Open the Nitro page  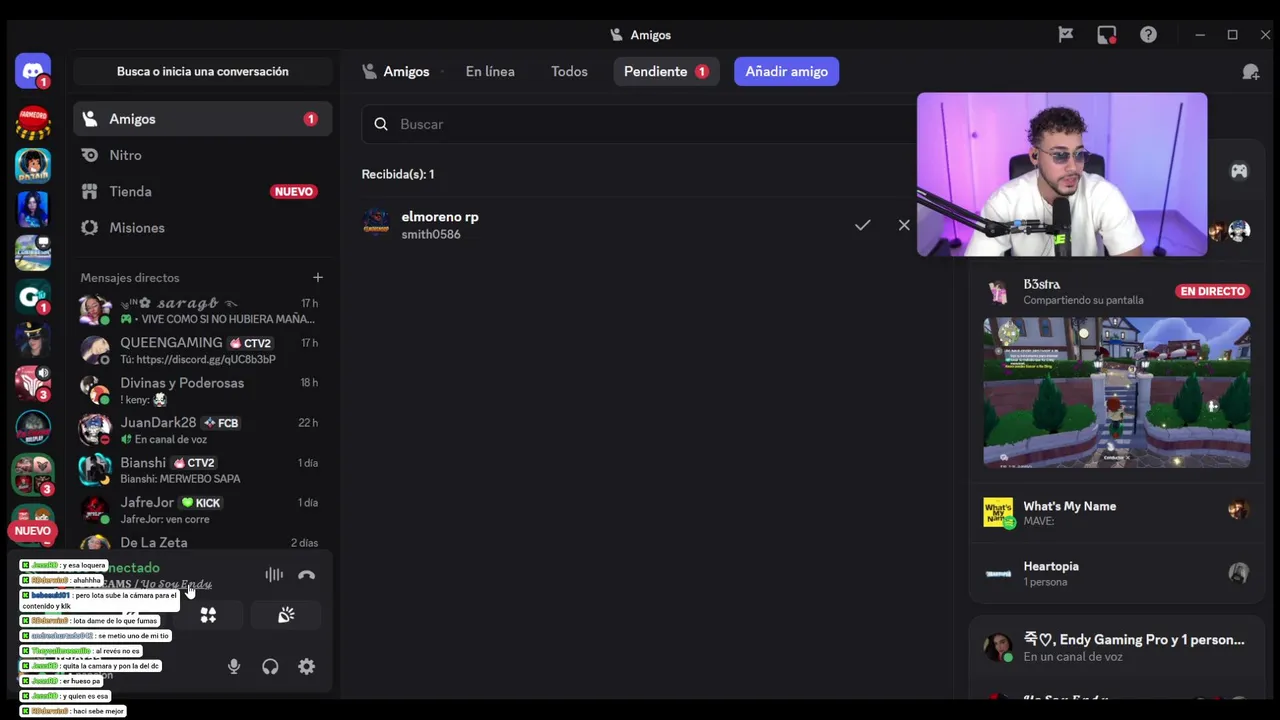pos(202,155)
